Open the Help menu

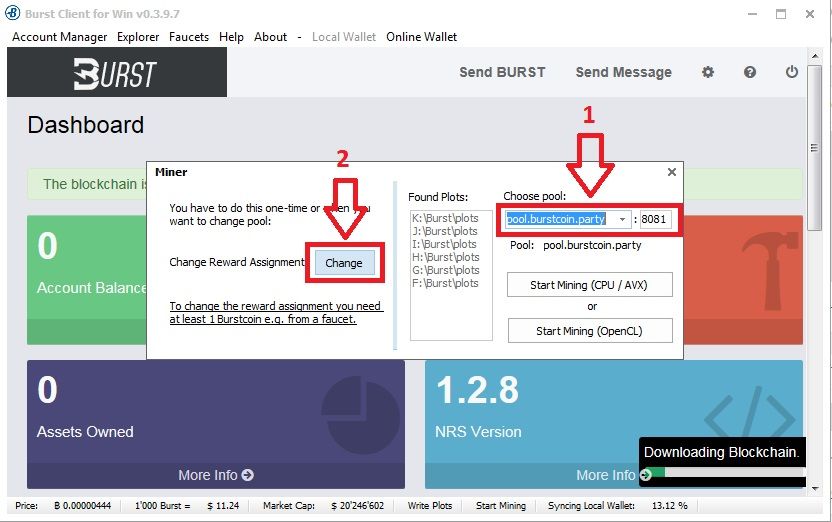point(231,37)
